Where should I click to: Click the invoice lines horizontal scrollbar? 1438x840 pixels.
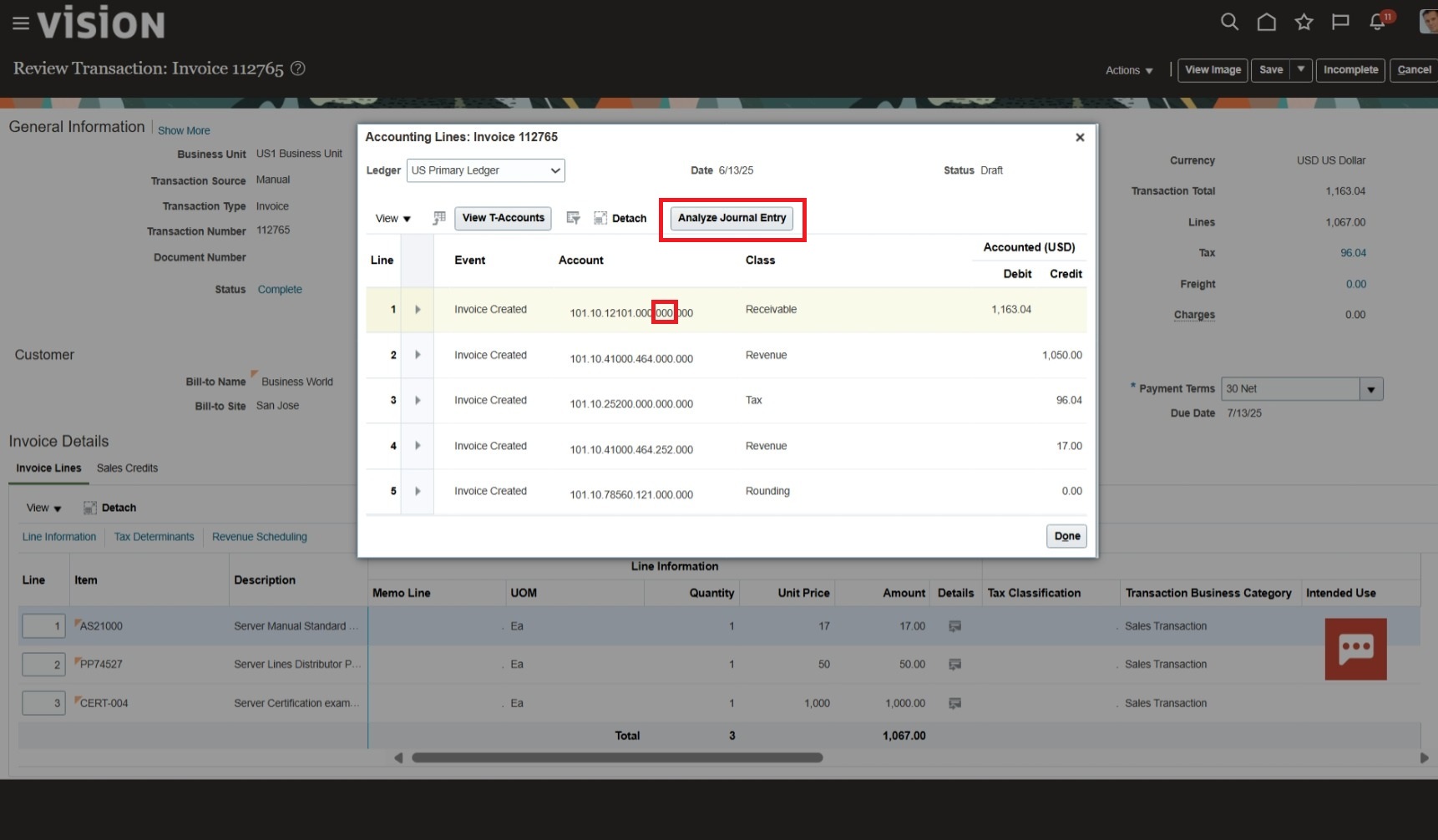617,758
